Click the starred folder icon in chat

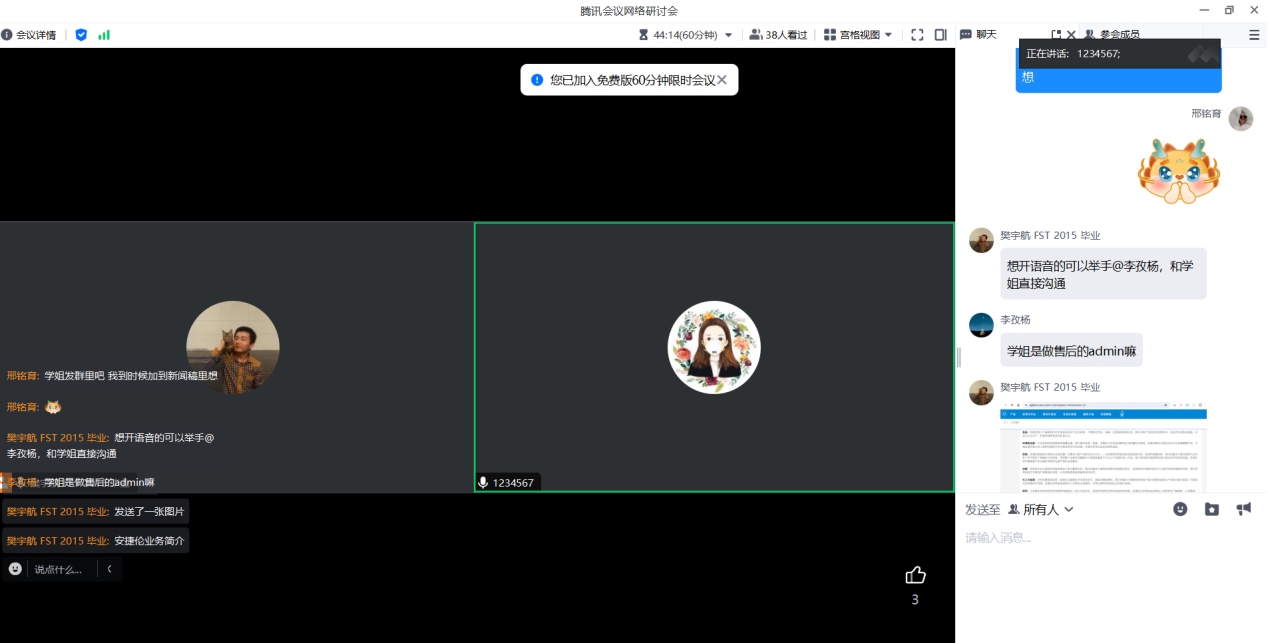click(1212, 509)
